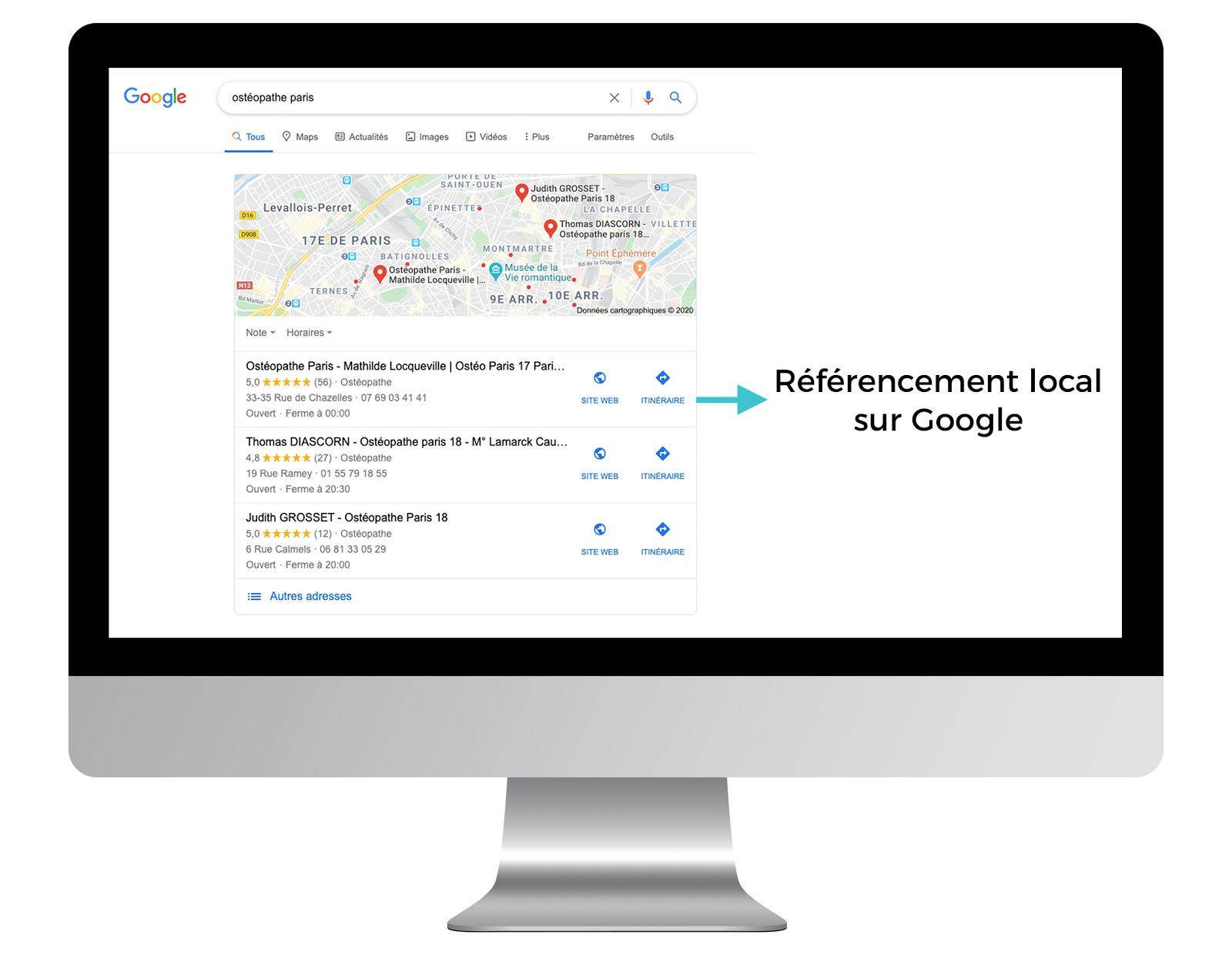Click the list icon beside Autres adresses
This screenshot has width=1232, height=958.
254,596
